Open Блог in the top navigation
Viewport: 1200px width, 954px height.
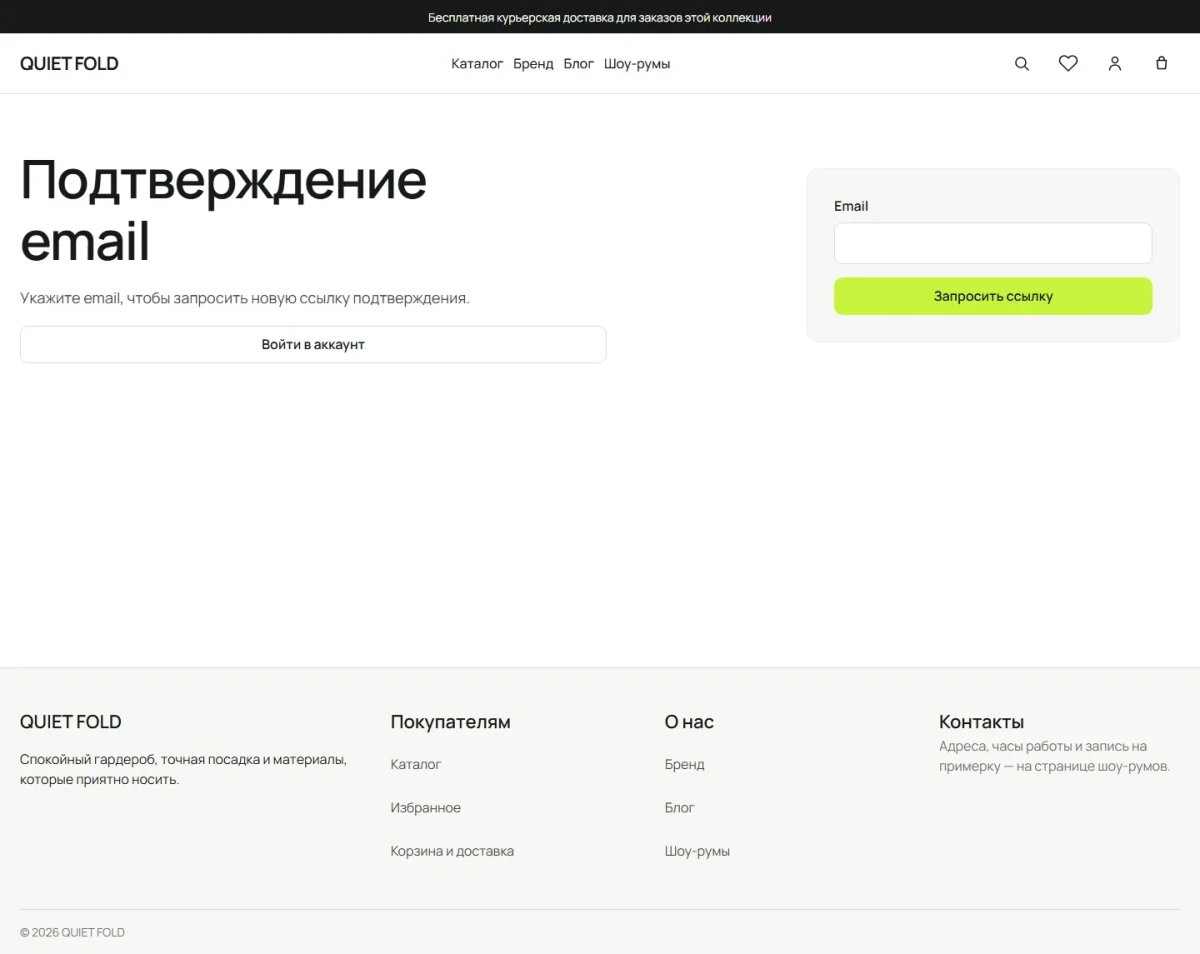tap(578, 63)
